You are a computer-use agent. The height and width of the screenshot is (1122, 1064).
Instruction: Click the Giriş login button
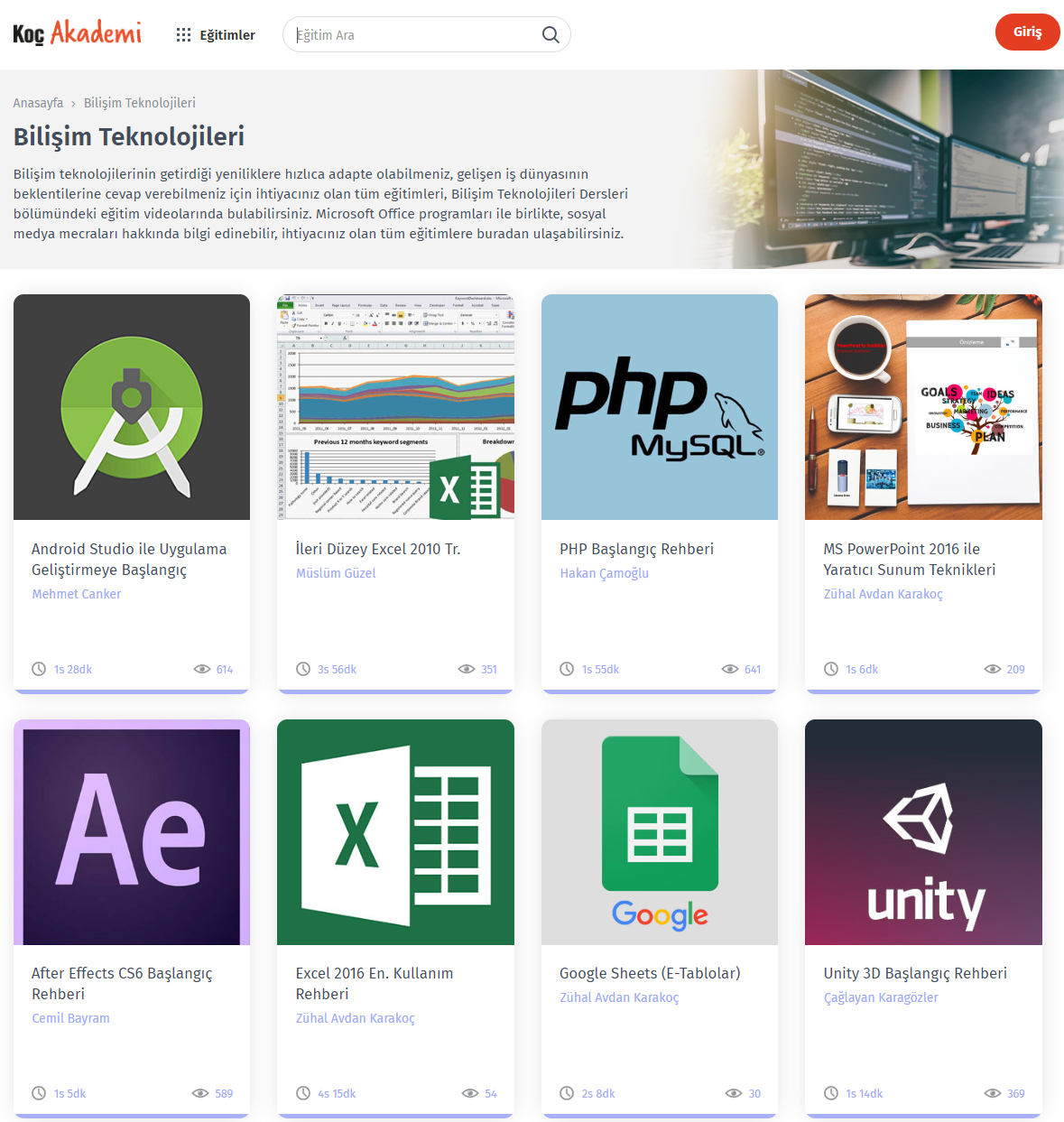pyautogui.click(x=1027, y=32)
